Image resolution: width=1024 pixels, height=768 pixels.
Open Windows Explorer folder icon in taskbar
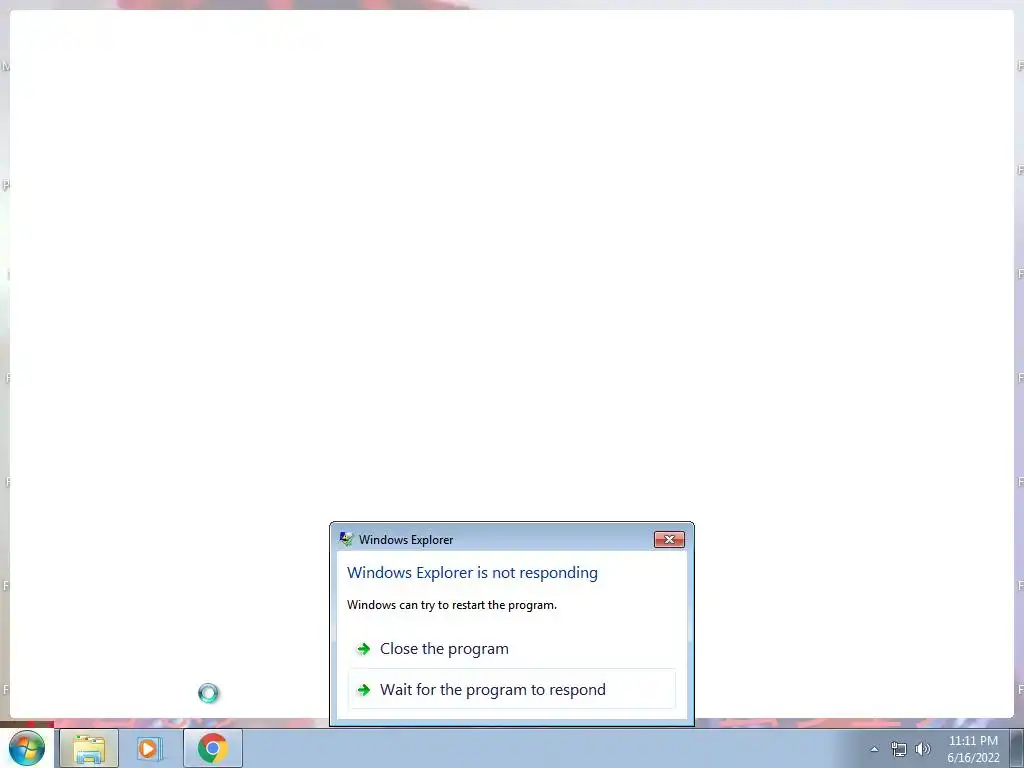[89, 748]
